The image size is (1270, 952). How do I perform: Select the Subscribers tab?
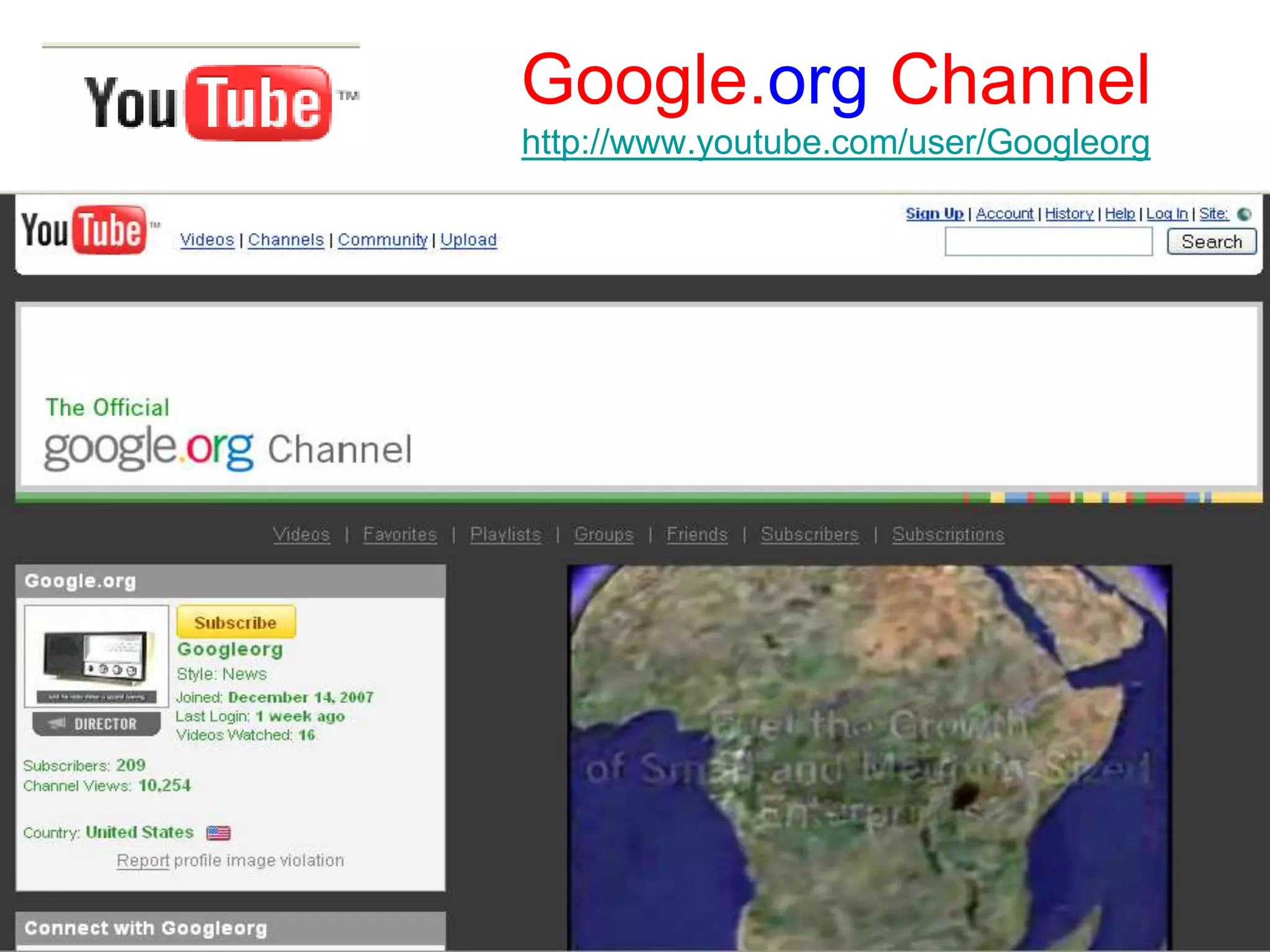point(810,534)
